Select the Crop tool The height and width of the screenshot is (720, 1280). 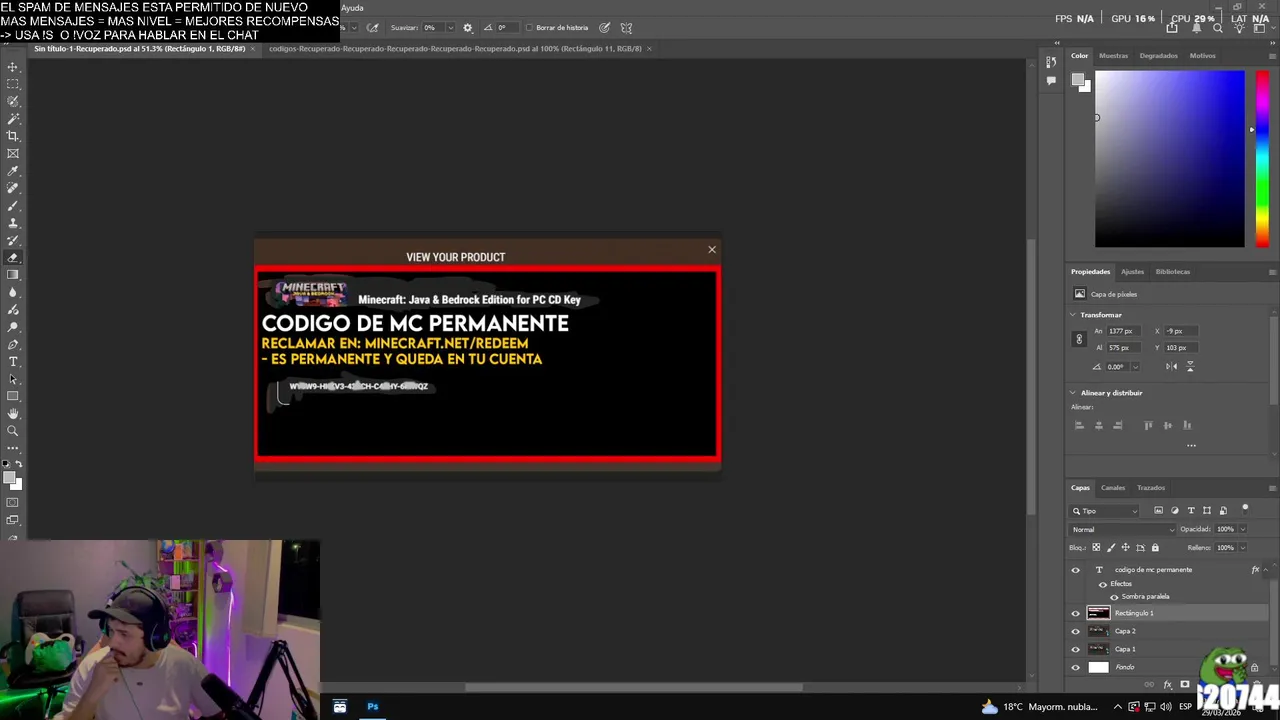(13, 136)
